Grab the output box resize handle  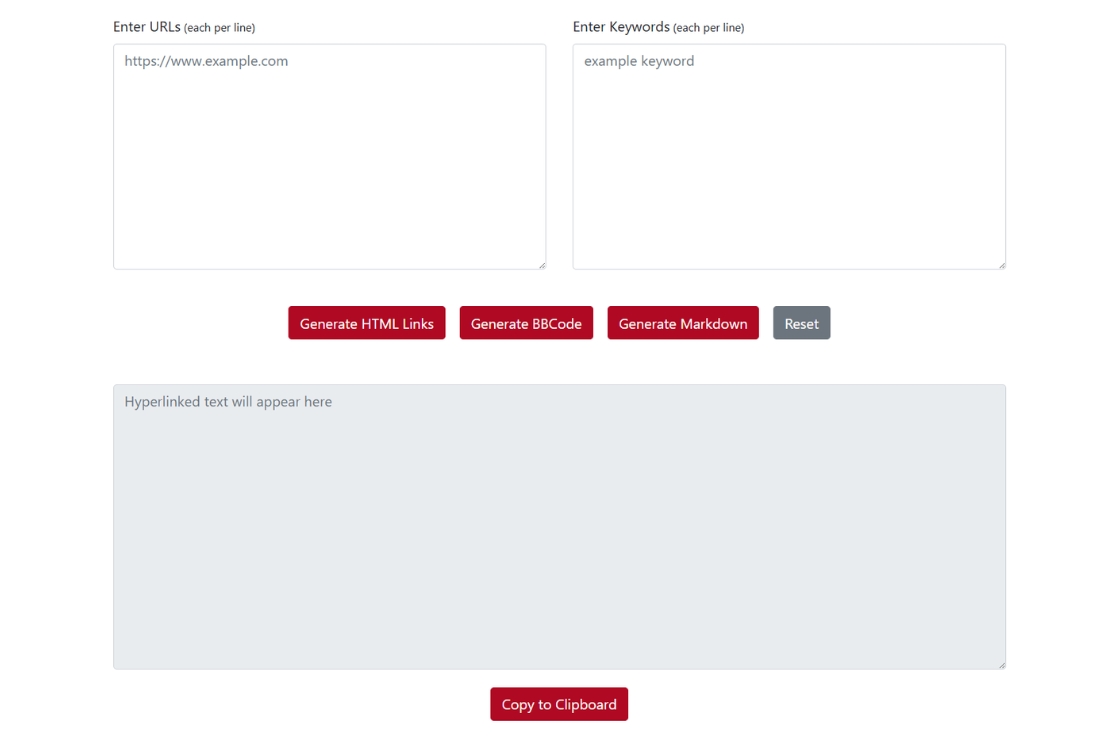pos(1001,664)
